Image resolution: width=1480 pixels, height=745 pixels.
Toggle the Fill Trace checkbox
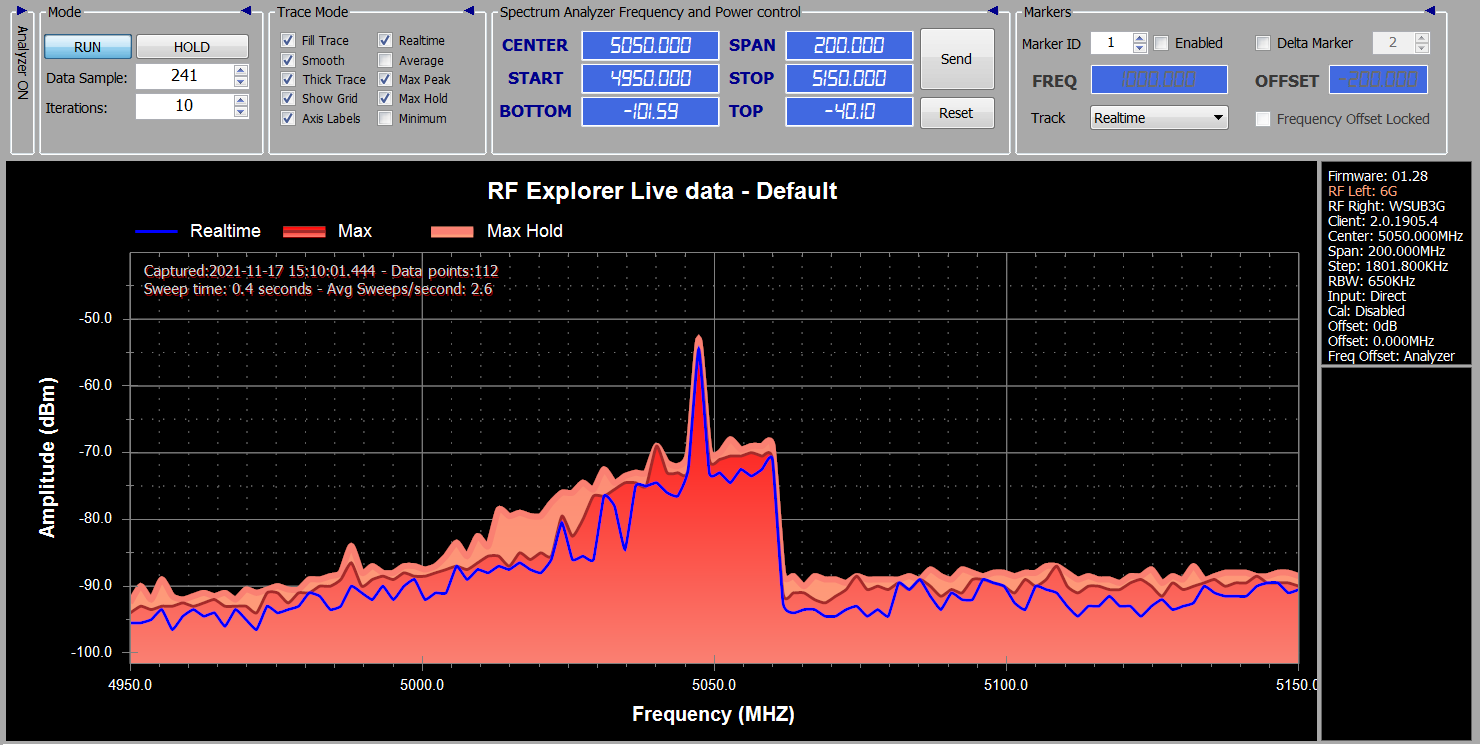288,41
